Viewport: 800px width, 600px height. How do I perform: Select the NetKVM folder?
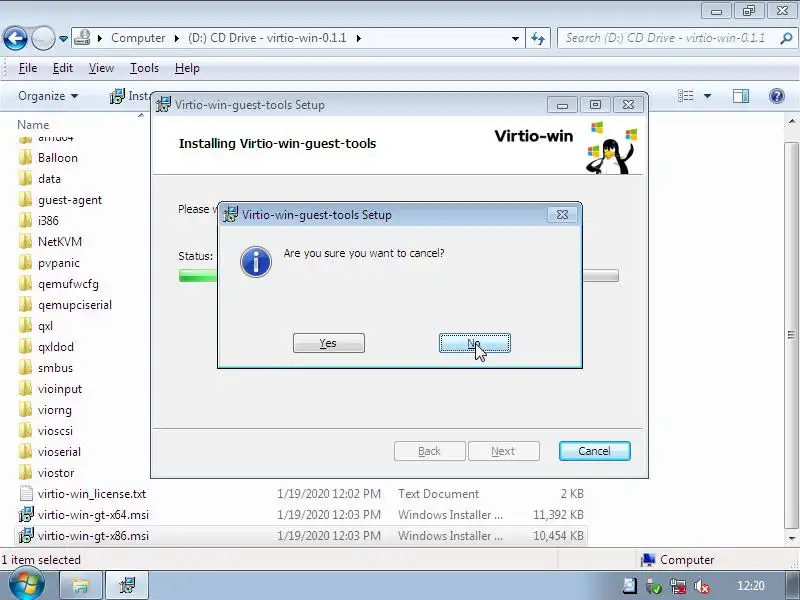pyautogui.click(x=60, y=242)
